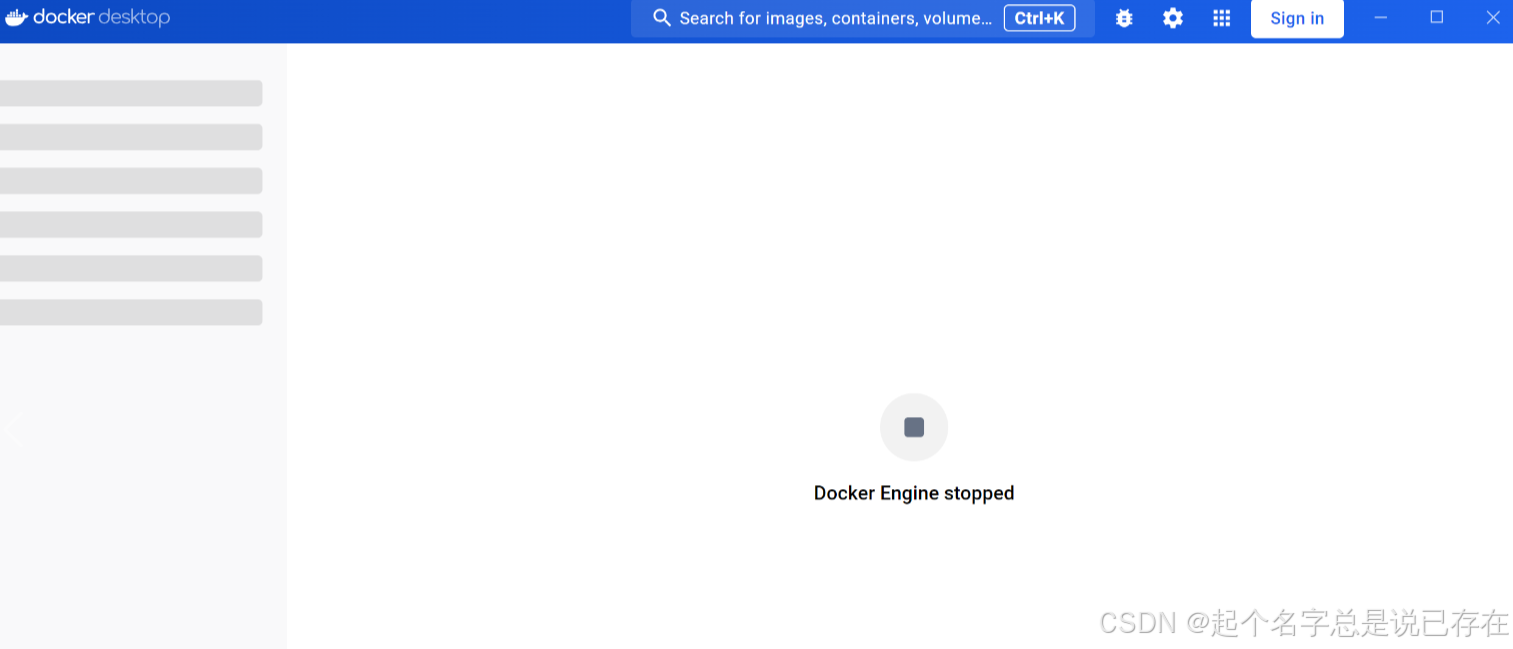Close the Docker Desktop window
The height and width of the screenshot is (649, 1513).
(1493, 17)
